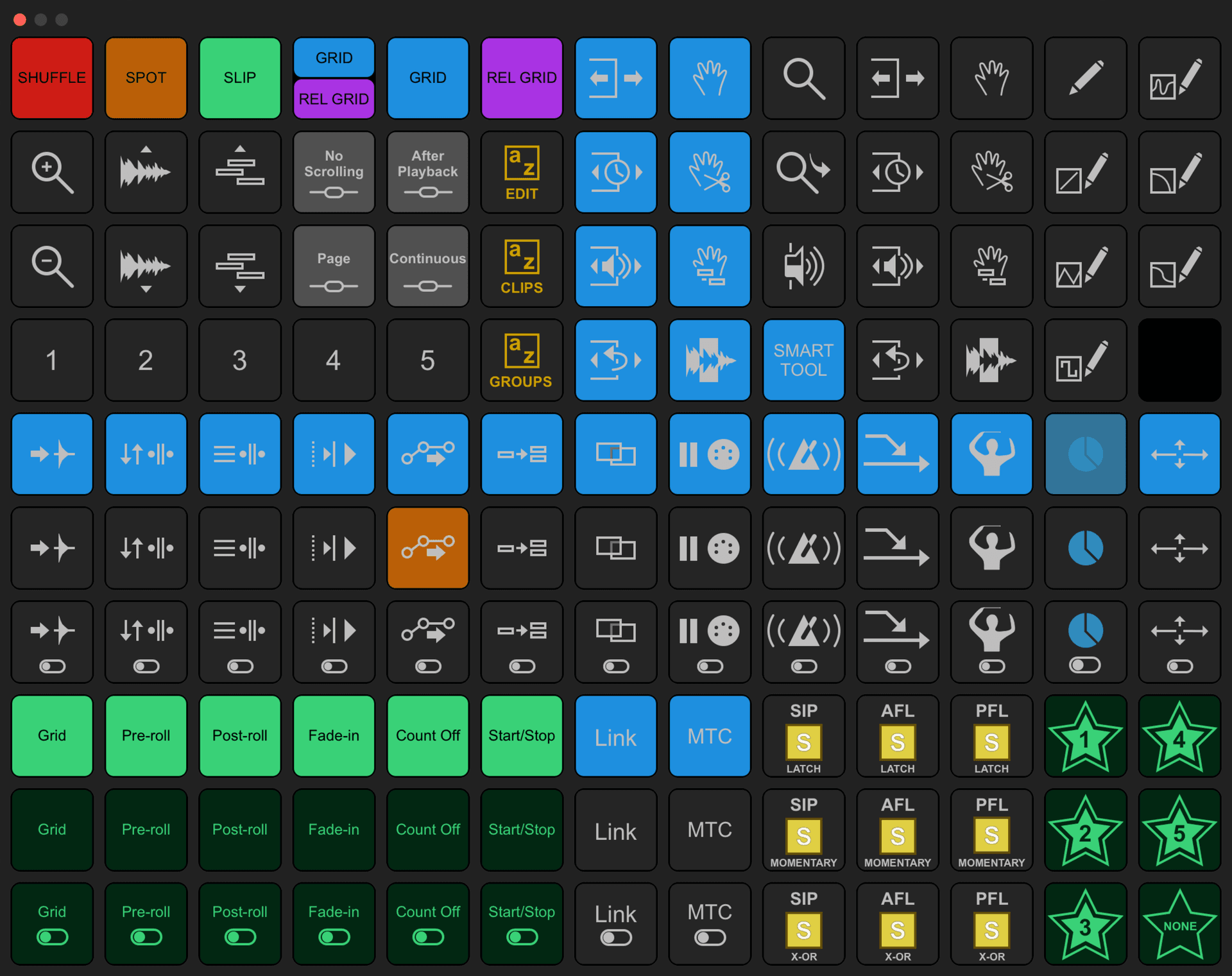Select memory location number 3
This screenshot has height=976, width=1232.
[x=240, y=360]
